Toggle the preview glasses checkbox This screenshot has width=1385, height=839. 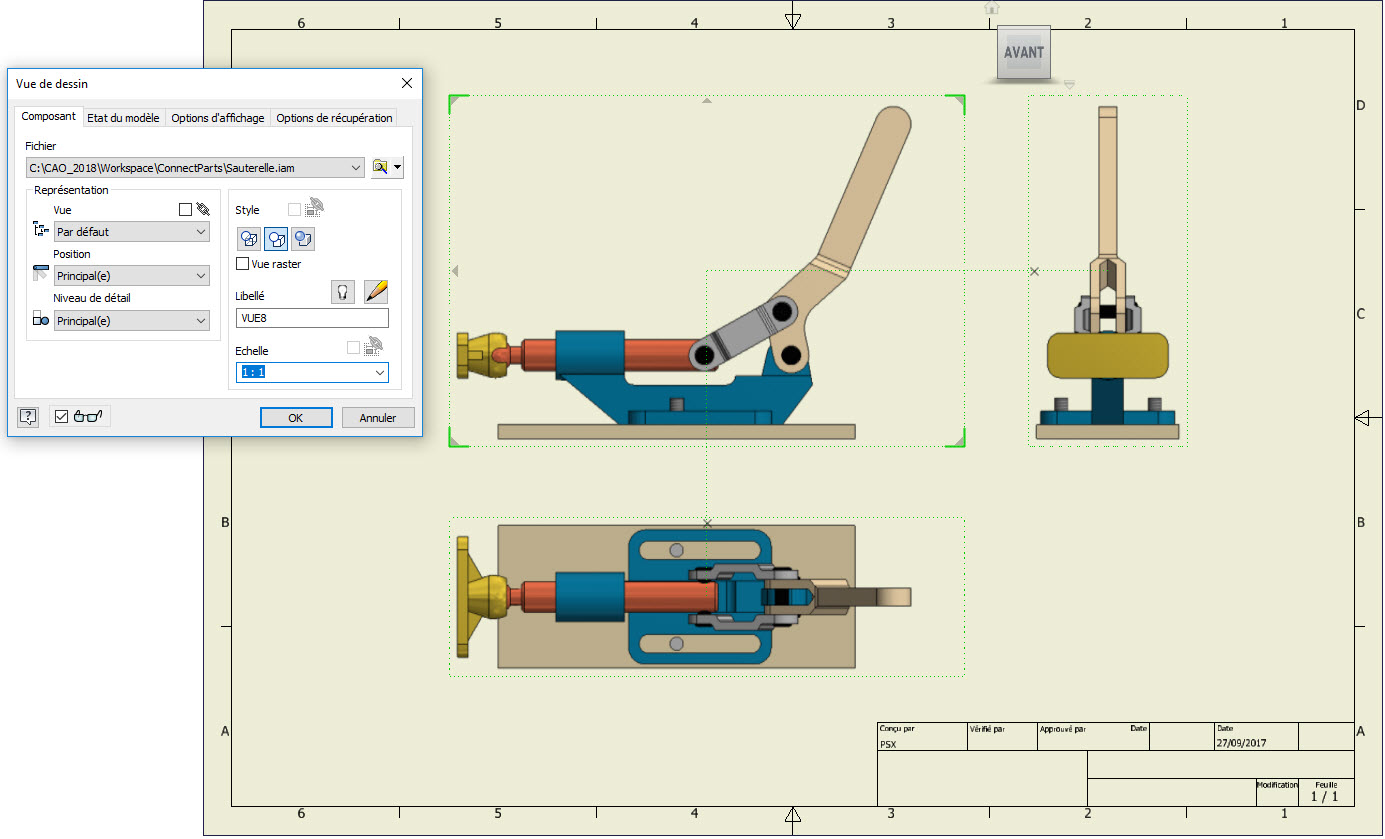(x=62, y=417)
